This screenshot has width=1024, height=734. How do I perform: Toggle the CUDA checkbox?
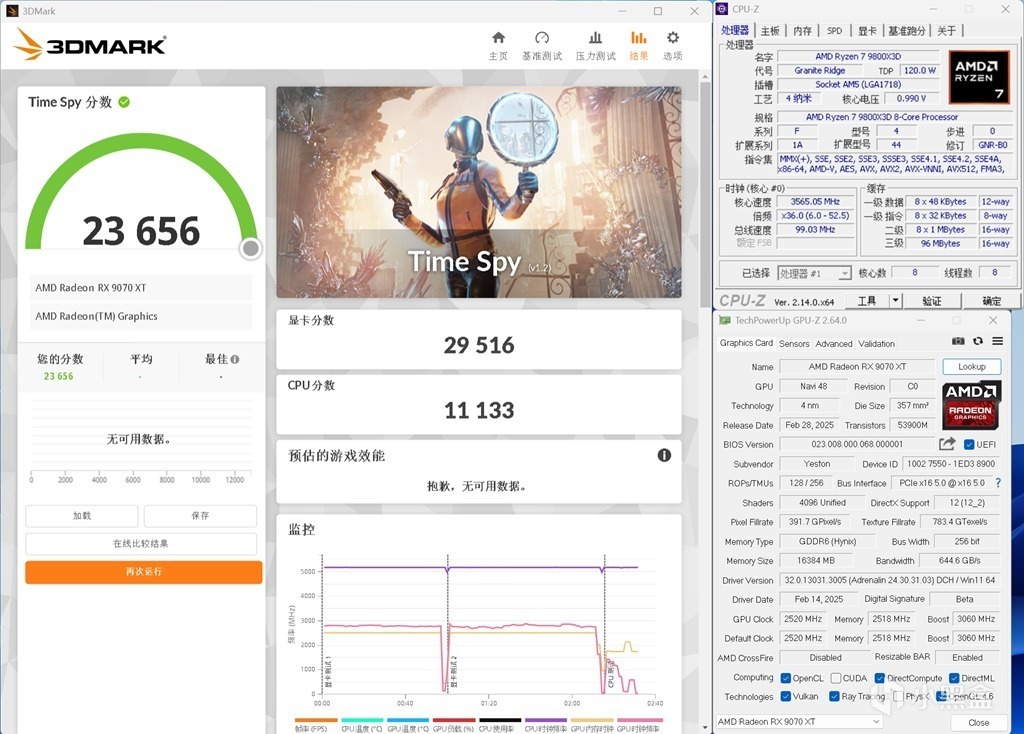click(x=835, y=678)
